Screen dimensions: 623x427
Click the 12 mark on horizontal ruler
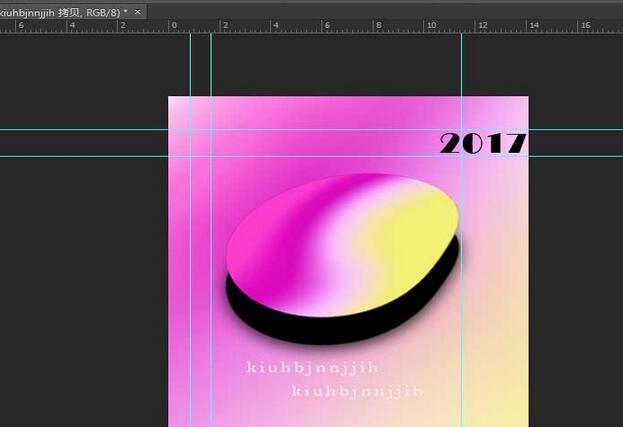pos(481,25)
